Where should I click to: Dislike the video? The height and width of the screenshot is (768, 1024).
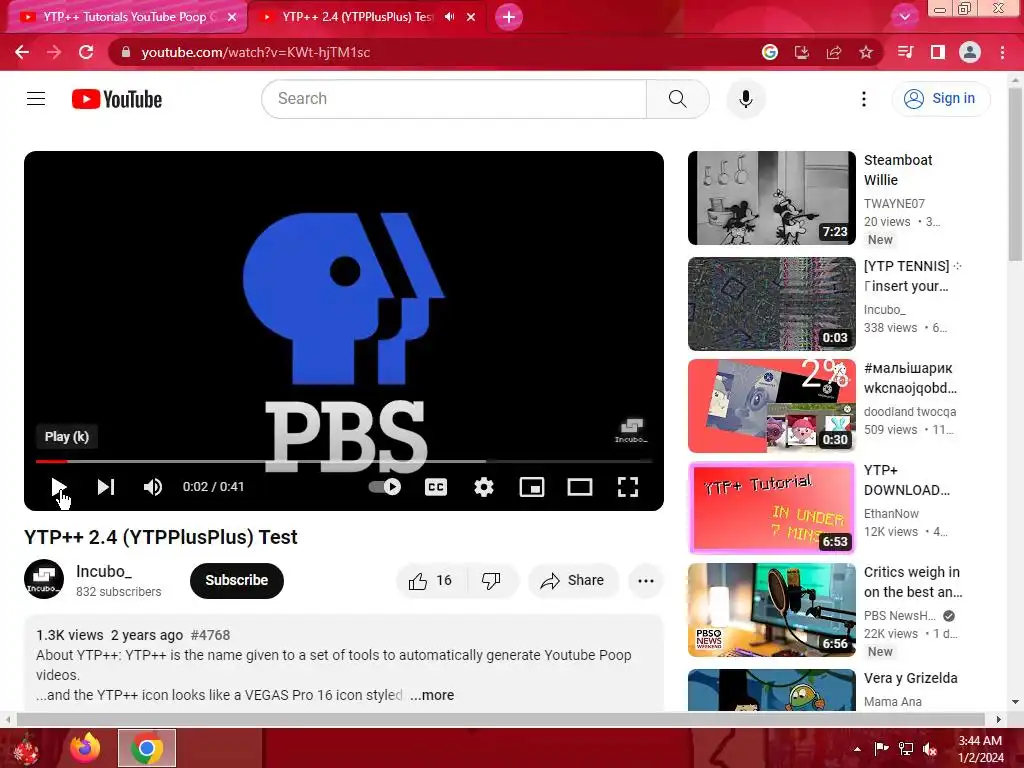(492, 581)
